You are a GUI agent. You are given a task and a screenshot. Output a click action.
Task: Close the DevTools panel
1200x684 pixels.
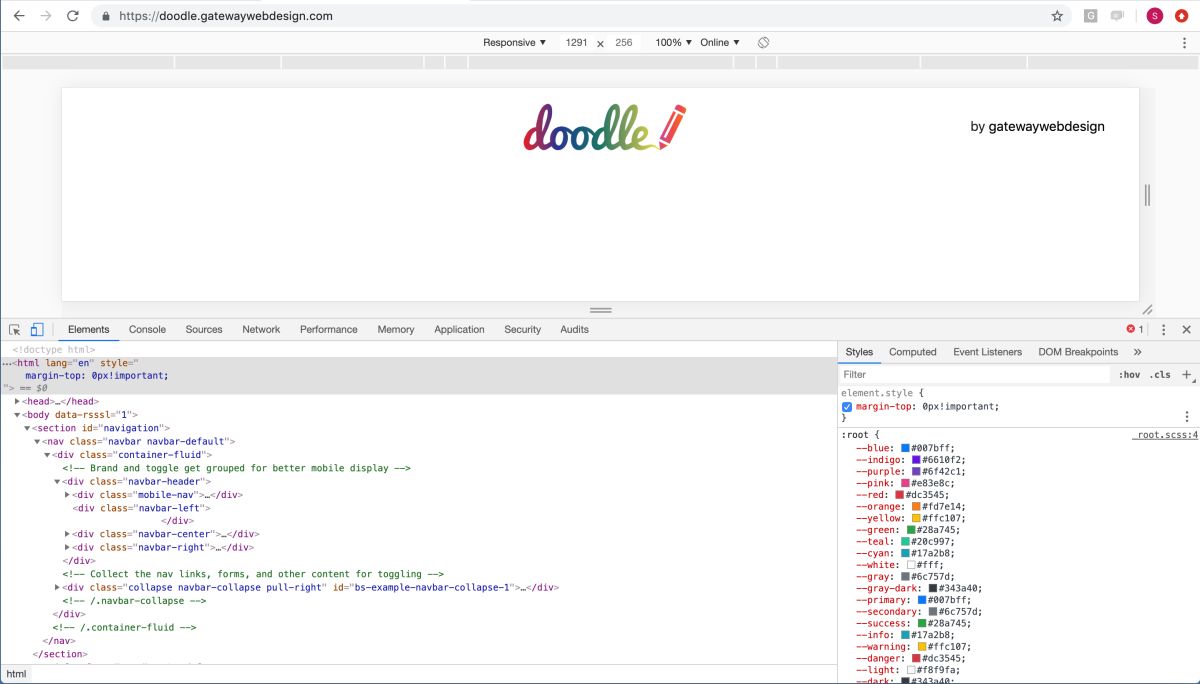tap(1186, 329)
